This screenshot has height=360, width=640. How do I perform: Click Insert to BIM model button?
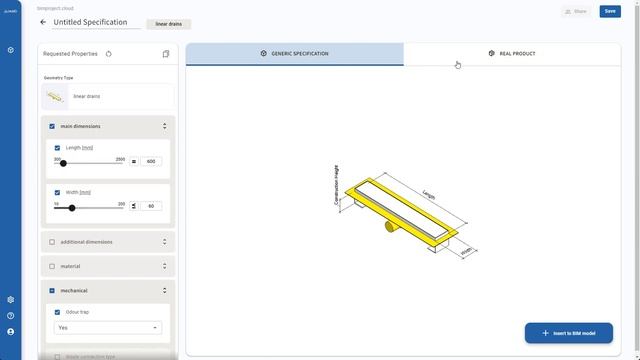click(569, 333)
